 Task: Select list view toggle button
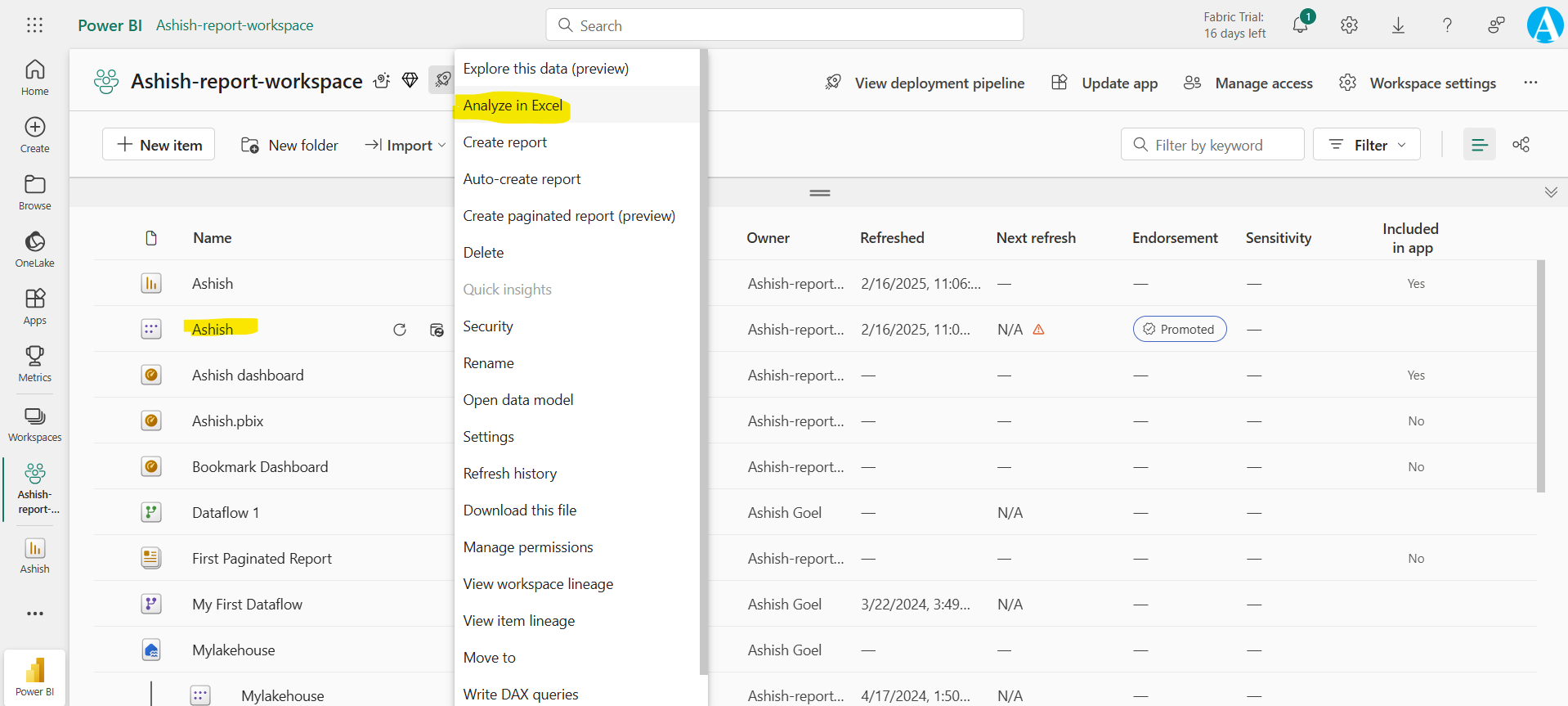1479,145
